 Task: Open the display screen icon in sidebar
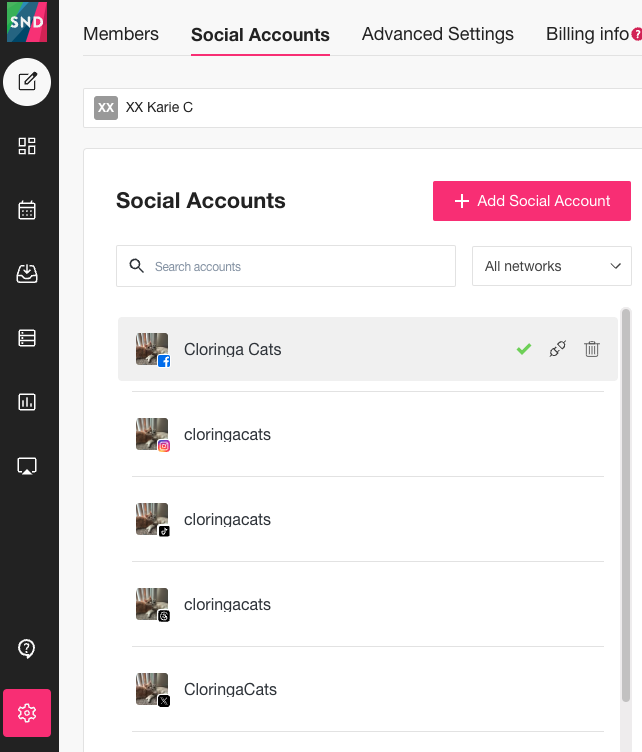tap(27, 466)
